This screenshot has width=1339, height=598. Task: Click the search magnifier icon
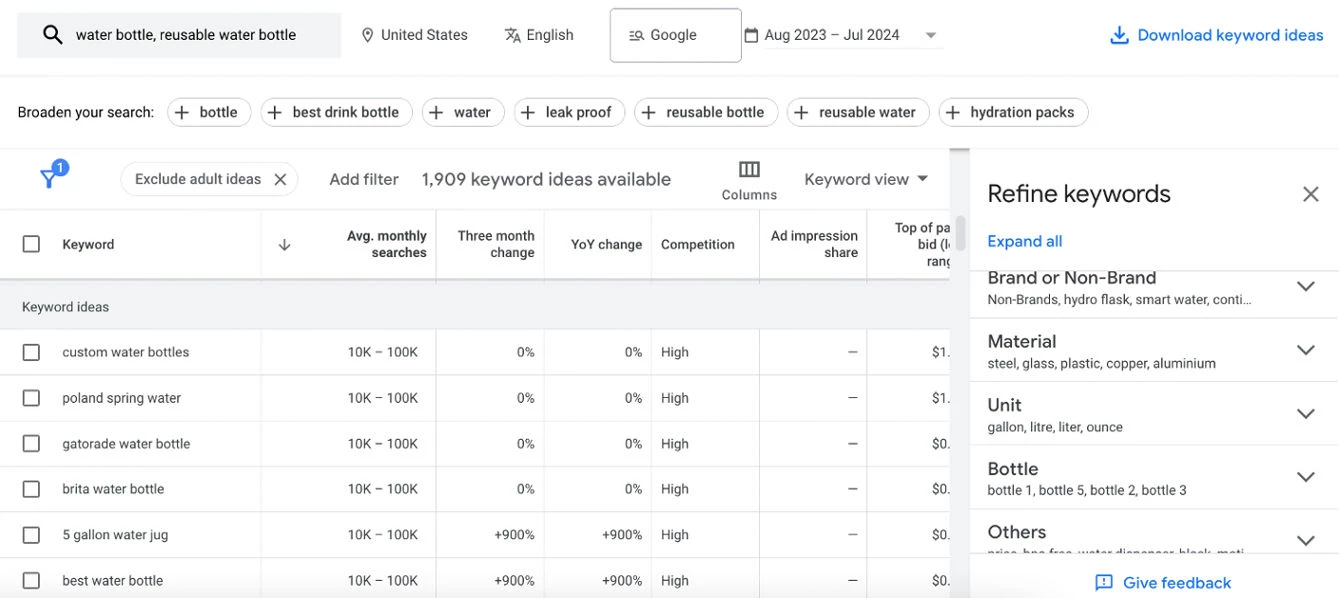point(52,35)
